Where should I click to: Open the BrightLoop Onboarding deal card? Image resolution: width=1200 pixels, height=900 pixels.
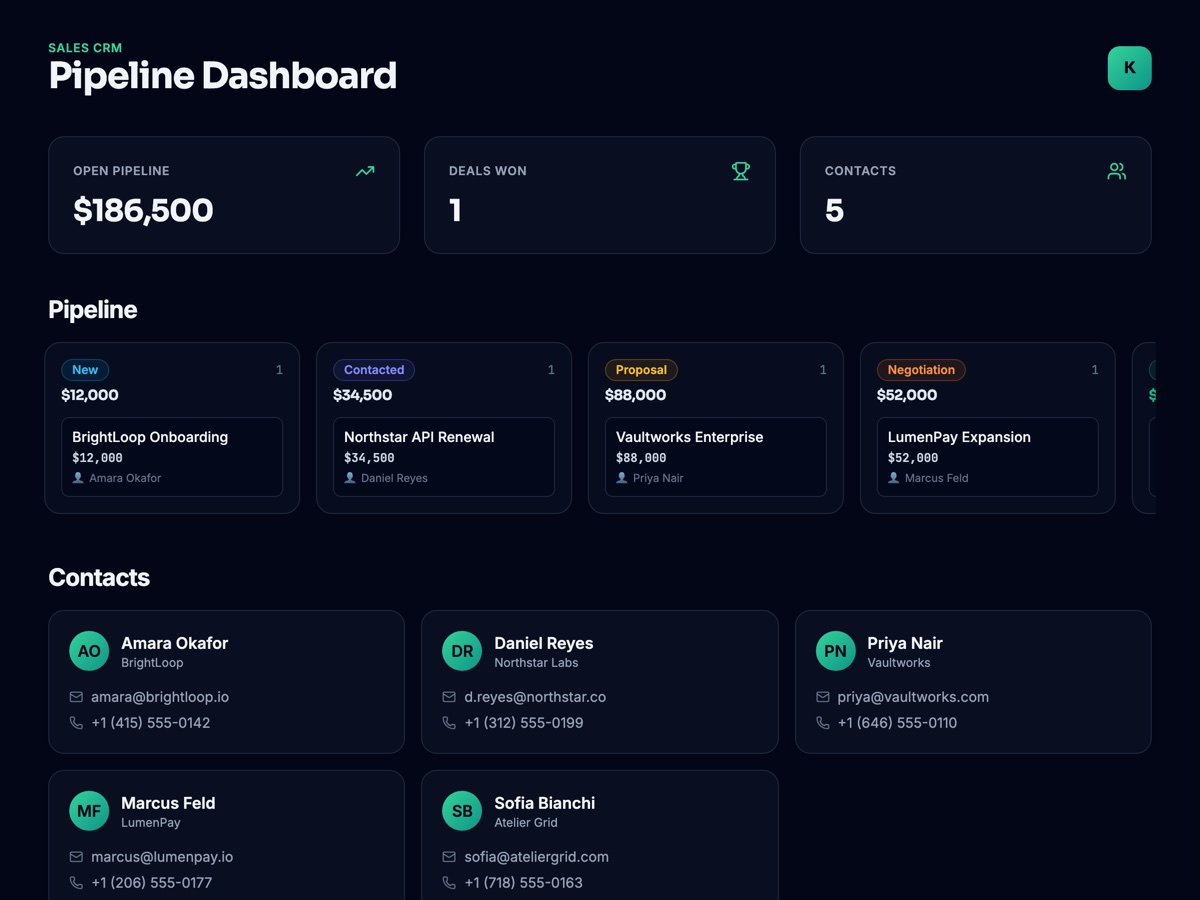coord(172,457)
